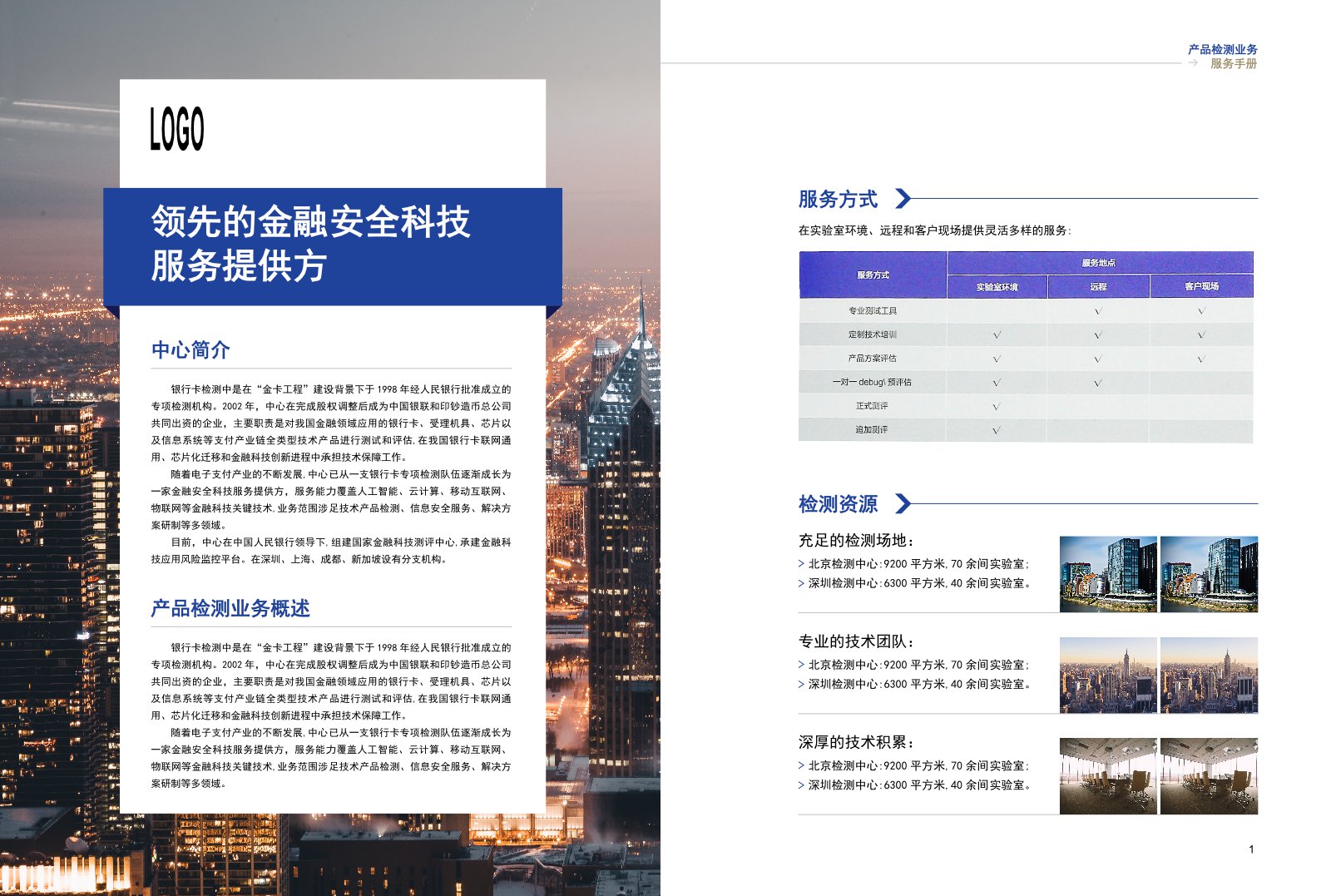Click the 服务手册 page header text

(1234, 63)
